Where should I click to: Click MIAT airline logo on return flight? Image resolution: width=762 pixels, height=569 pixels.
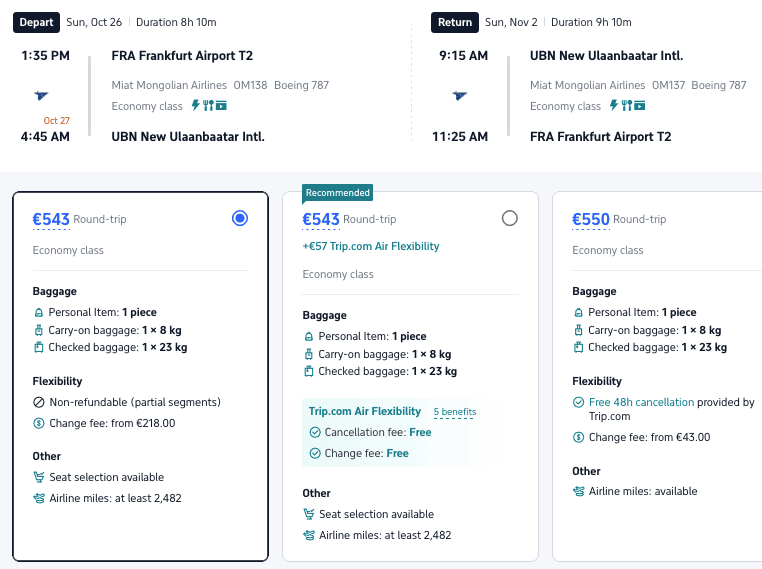point(459,96)
